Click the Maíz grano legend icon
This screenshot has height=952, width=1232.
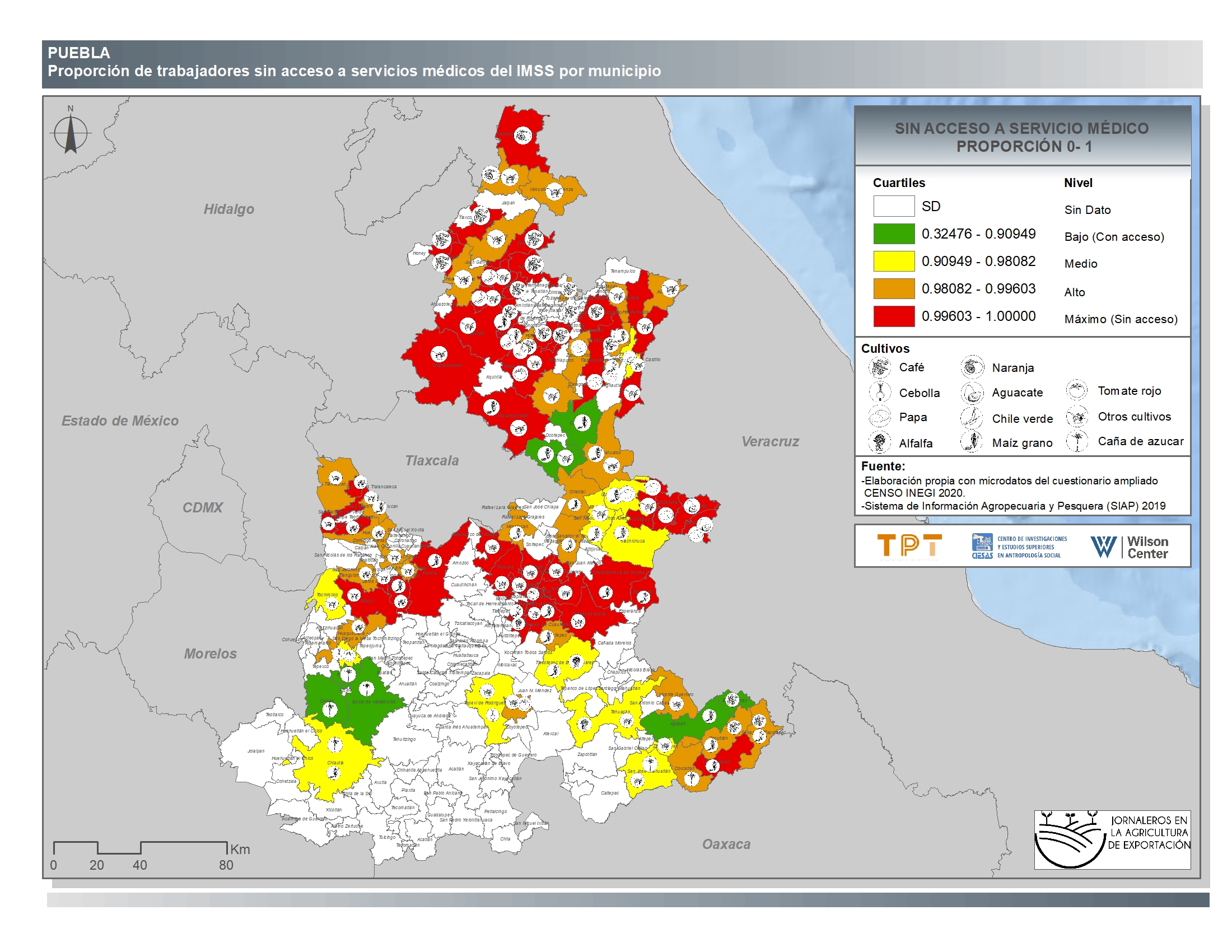(x=972, y=442)
